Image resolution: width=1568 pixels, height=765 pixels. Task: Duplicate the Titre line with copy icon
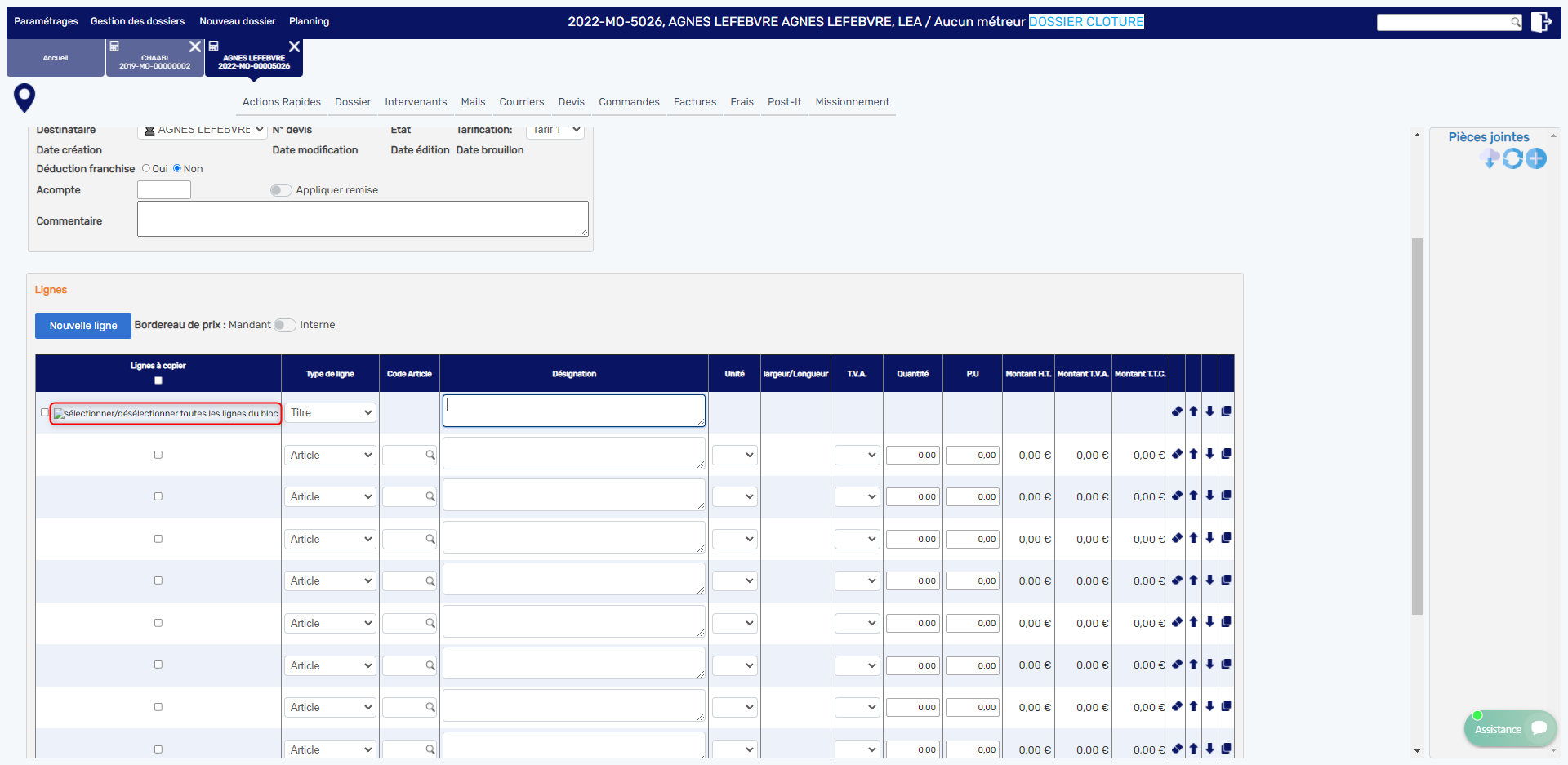point(1226,411)
